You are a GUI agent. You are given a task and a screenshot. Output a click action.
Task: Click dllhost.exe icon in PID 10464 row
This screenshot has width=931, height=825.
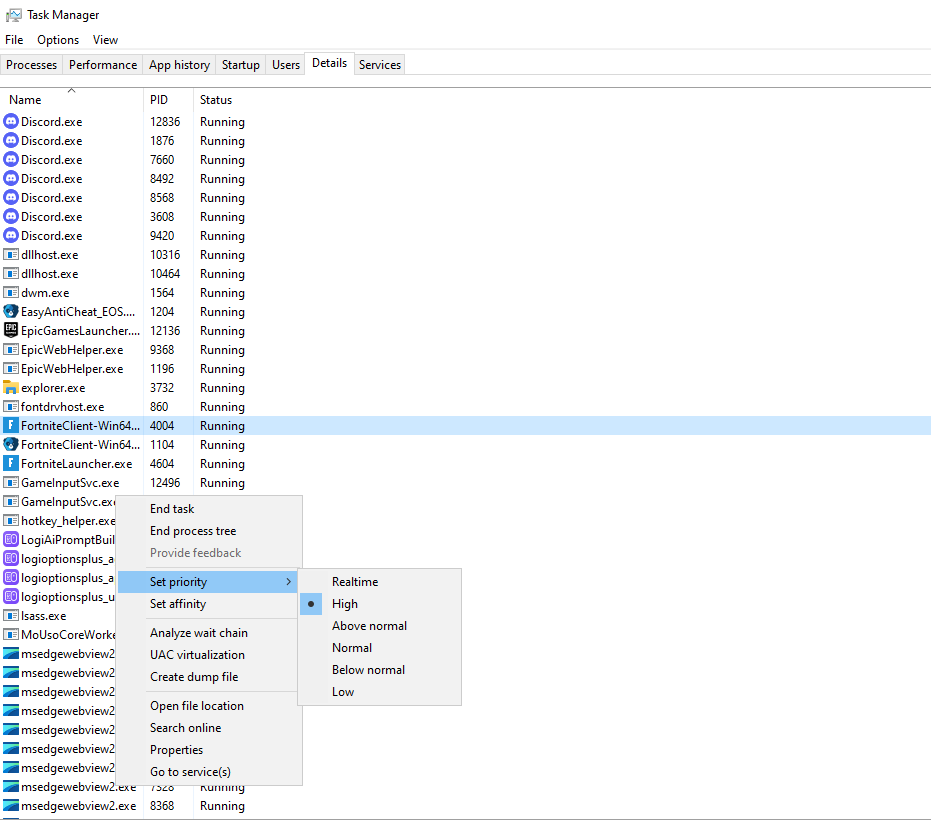tap(11, 274)
